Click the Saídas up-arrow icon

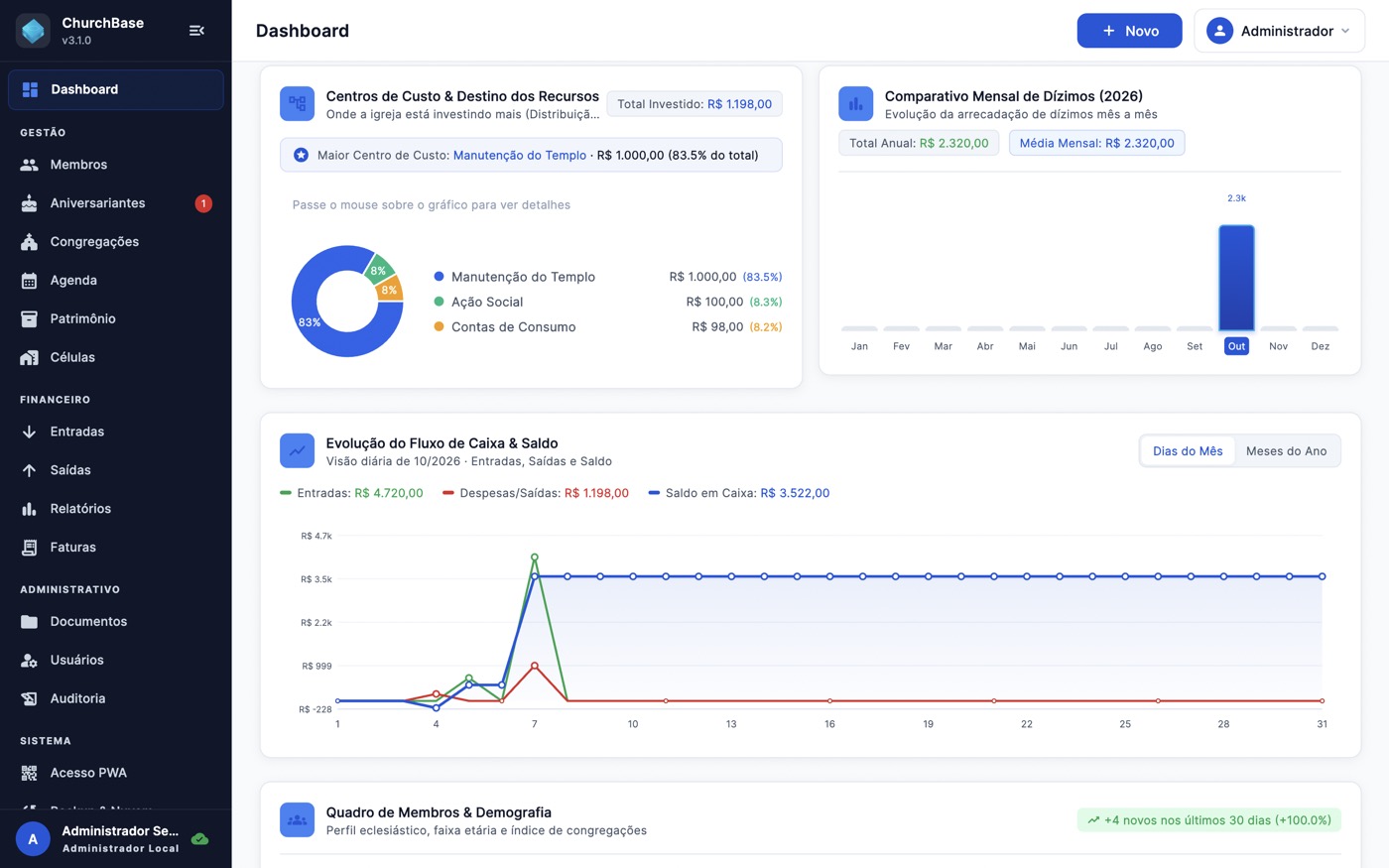(30, 470)
